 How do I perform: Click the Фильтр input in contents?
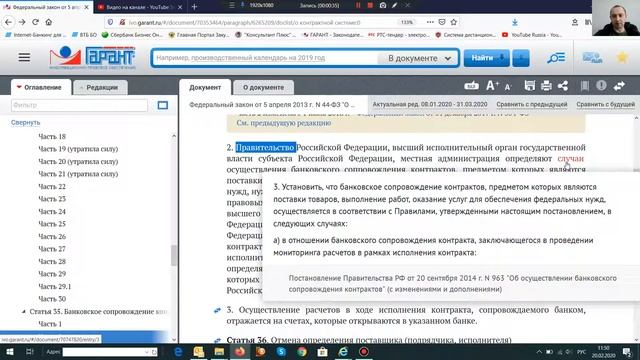[79, 105]
